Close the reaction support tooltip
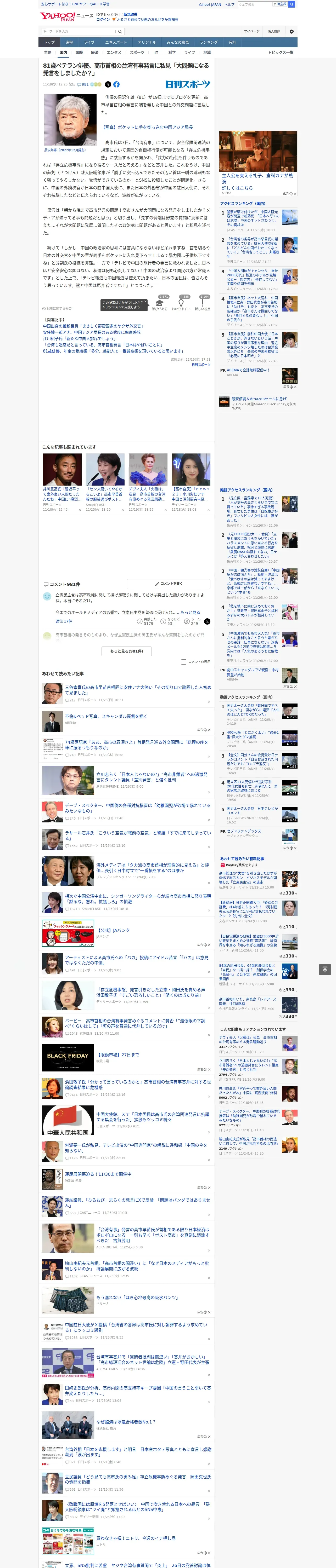Screen dimensions: 336x1568 146,302
